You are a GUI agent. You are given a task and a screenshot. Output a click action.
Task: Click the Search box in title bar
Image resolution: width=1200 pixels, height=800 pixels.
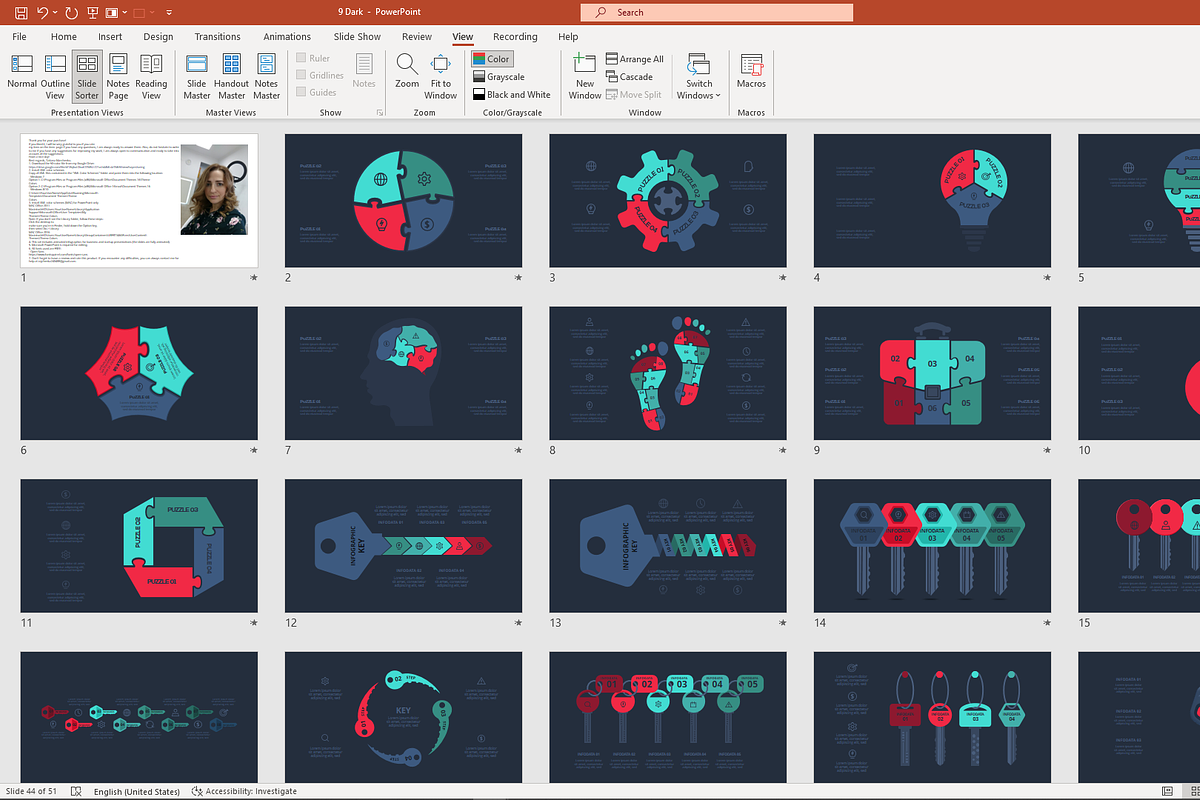716,12
